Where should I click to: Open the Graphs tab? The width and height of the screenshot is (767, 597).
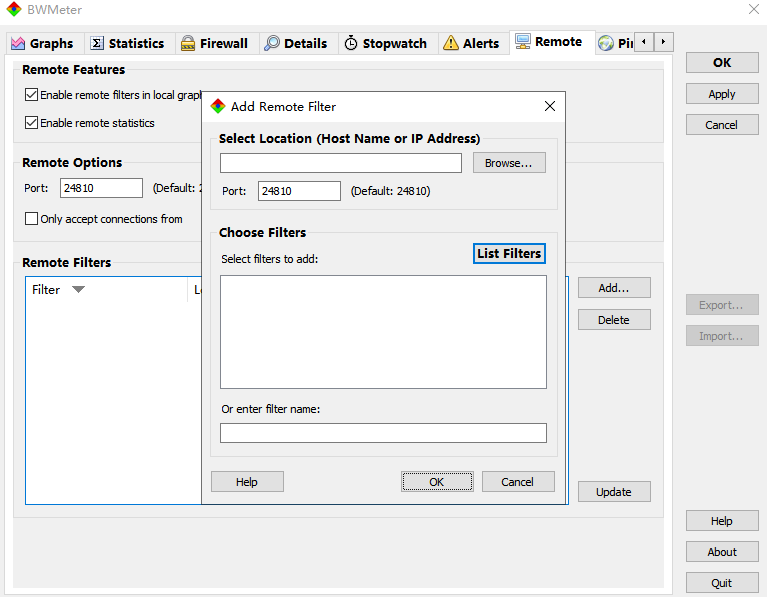[43, 44]
